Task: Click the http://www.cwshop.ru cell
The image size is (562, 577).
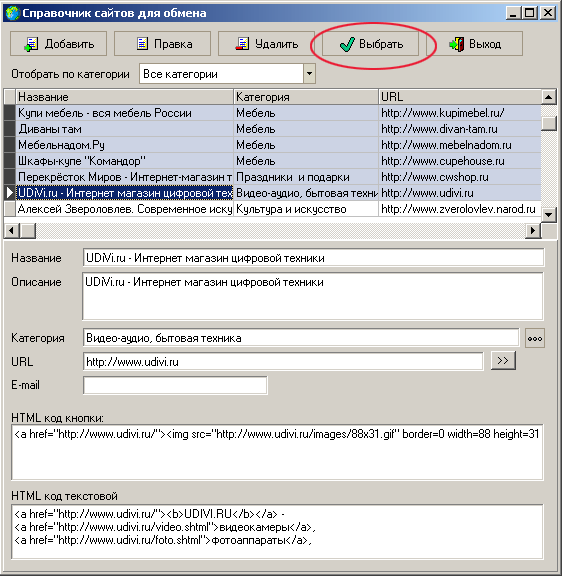Action: click(460, 177)
